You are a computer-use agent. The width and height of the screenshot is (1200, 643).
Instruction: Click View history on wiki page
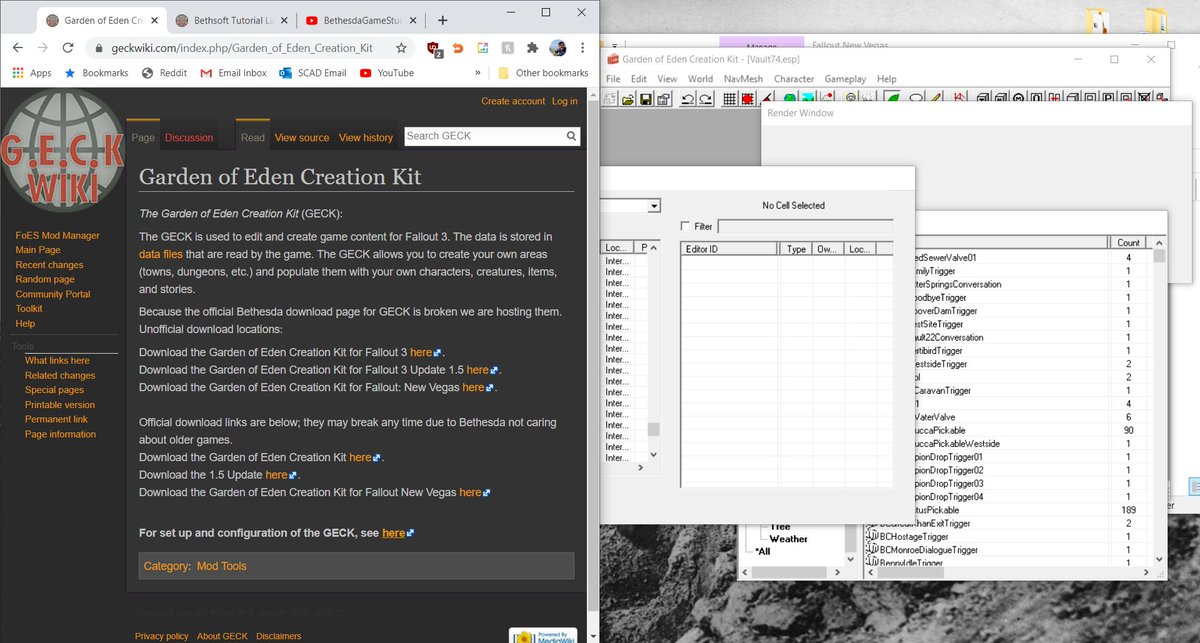pos(366,138)
